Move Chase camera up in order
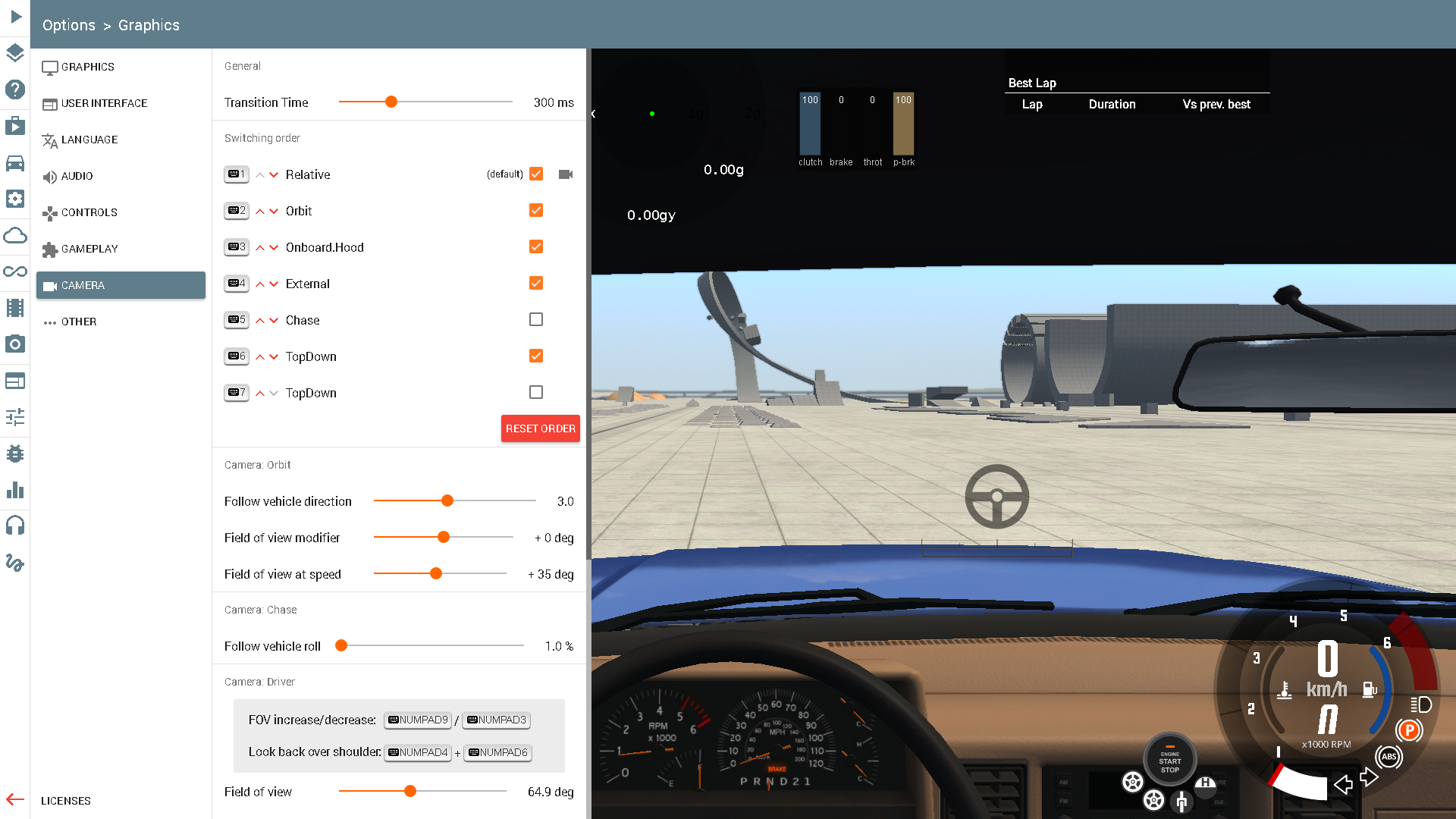Screen dimensions: 1456x819 [x=260, y=321]
